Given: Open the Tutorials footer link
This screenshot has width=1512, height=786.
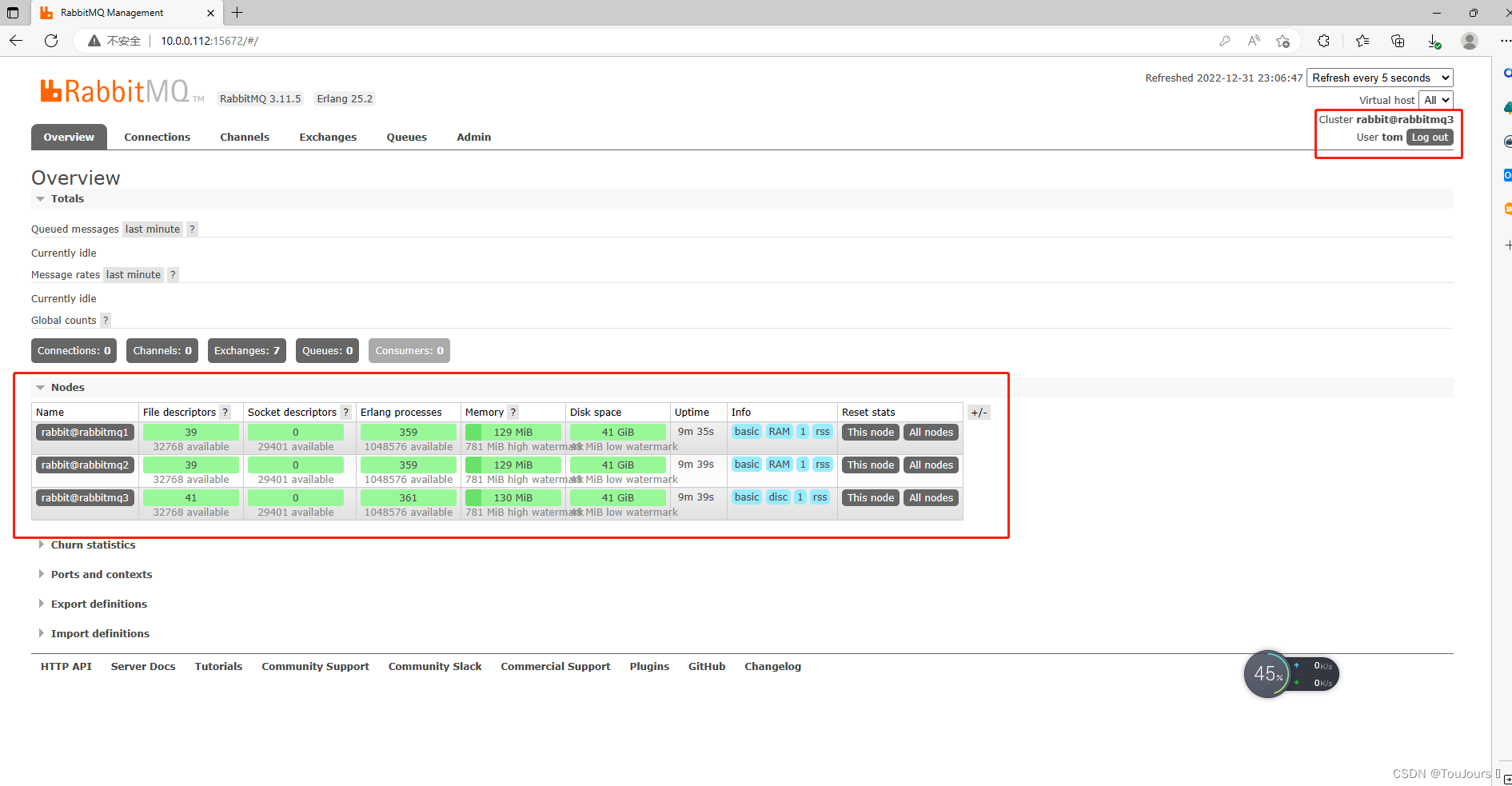Looking at the screenshot, I should point(218,666).
